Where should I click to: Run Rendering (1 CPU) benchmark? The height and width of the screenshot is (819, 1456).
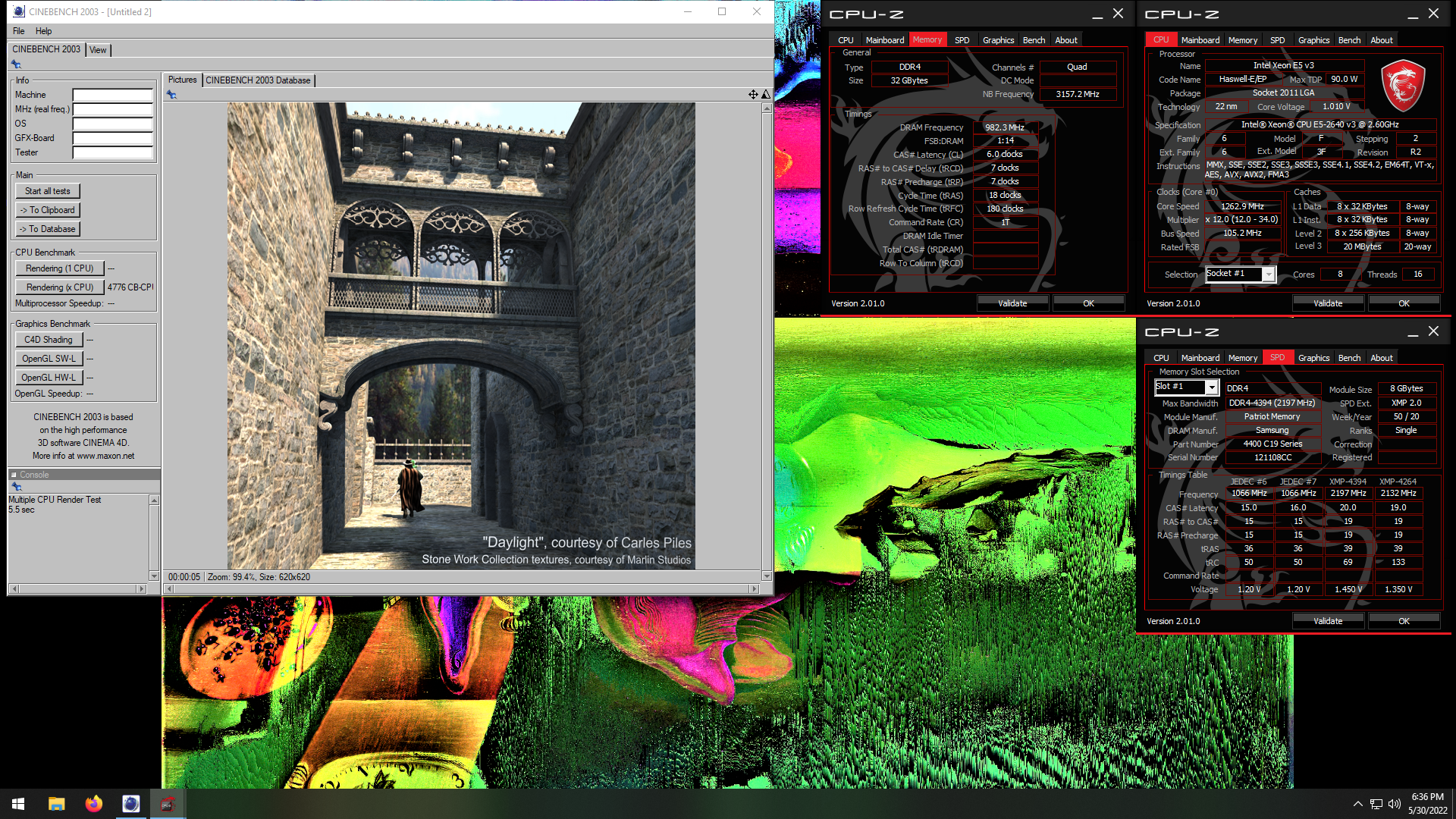click(59, 268)
